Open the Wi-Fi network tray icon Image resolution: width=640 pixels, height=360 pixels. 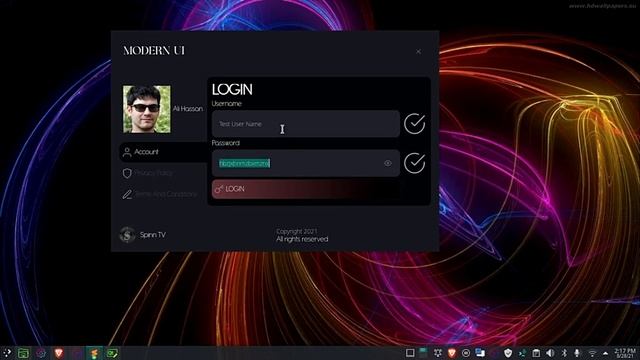(x=592, y=353)
